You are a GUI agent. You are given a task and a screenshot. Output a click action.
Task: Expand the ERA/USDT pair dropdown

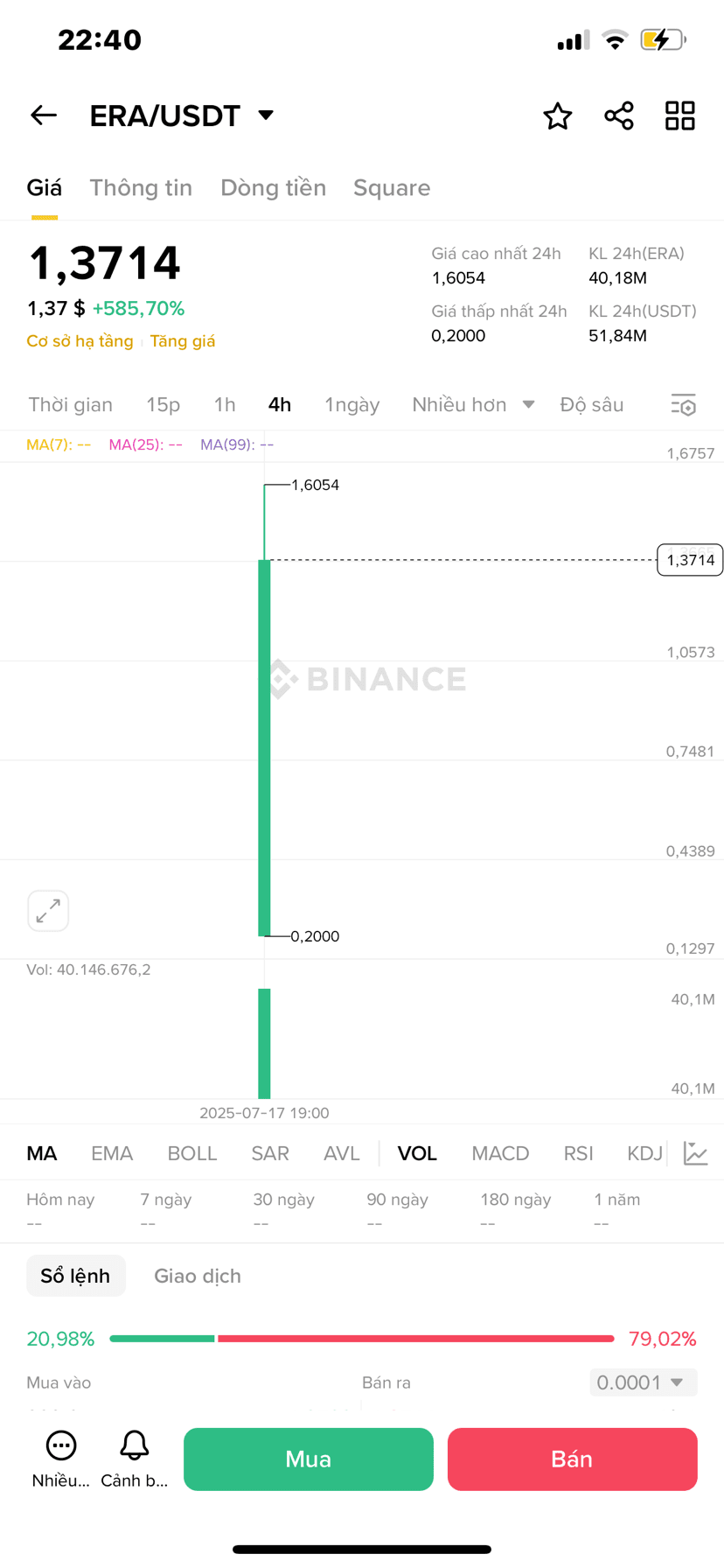[x=266, y=115]
